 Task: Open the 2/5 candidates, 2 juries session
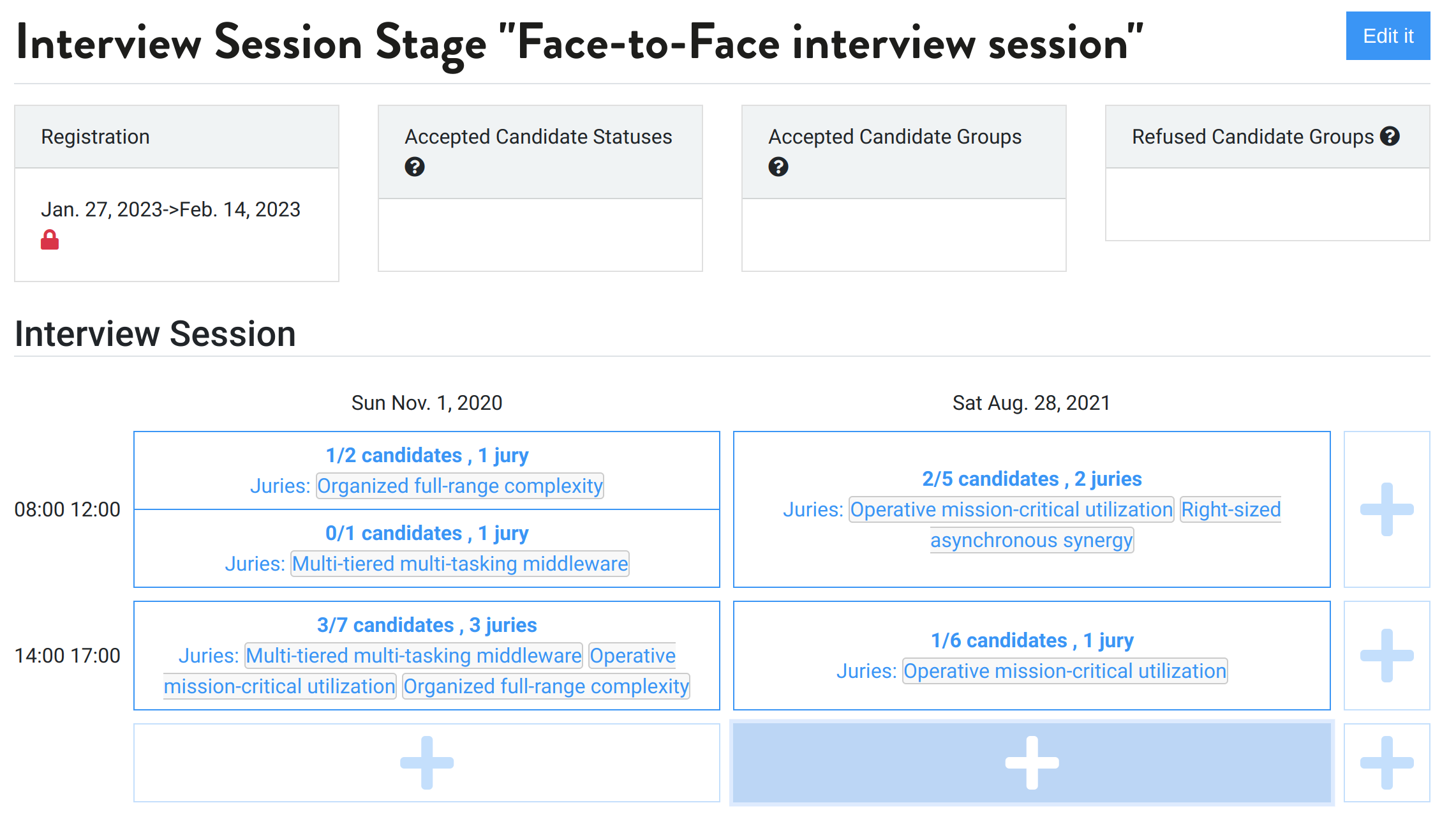pyautogui.click(x=1032, y=479)
